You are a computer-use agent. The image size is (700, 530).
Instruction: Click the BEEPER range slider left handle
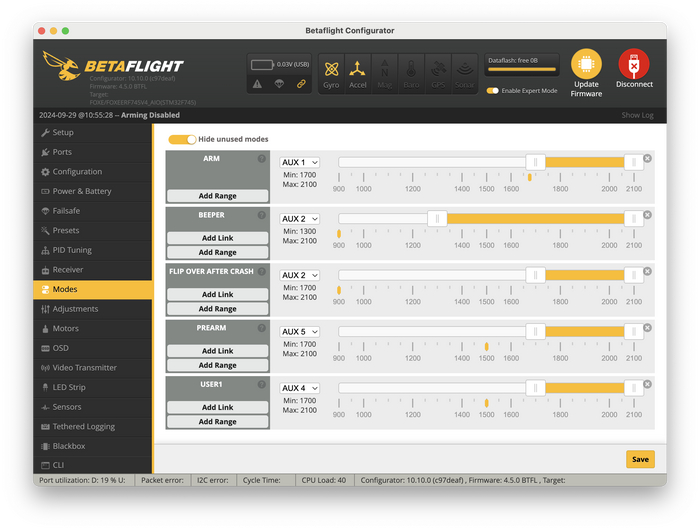(436, 218)
